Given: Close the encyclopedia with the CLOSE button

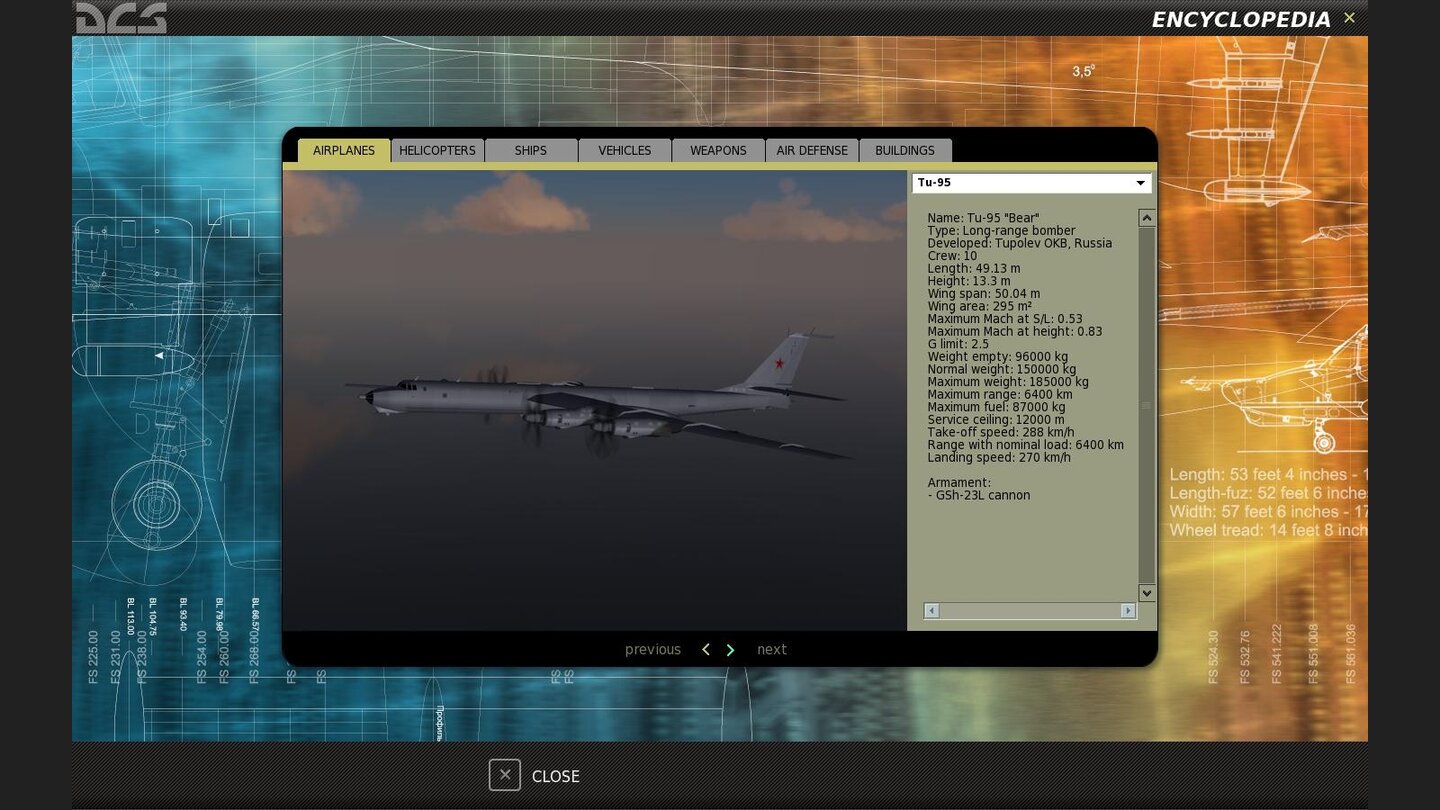Looking at the screenshot, I should point(534,776).
